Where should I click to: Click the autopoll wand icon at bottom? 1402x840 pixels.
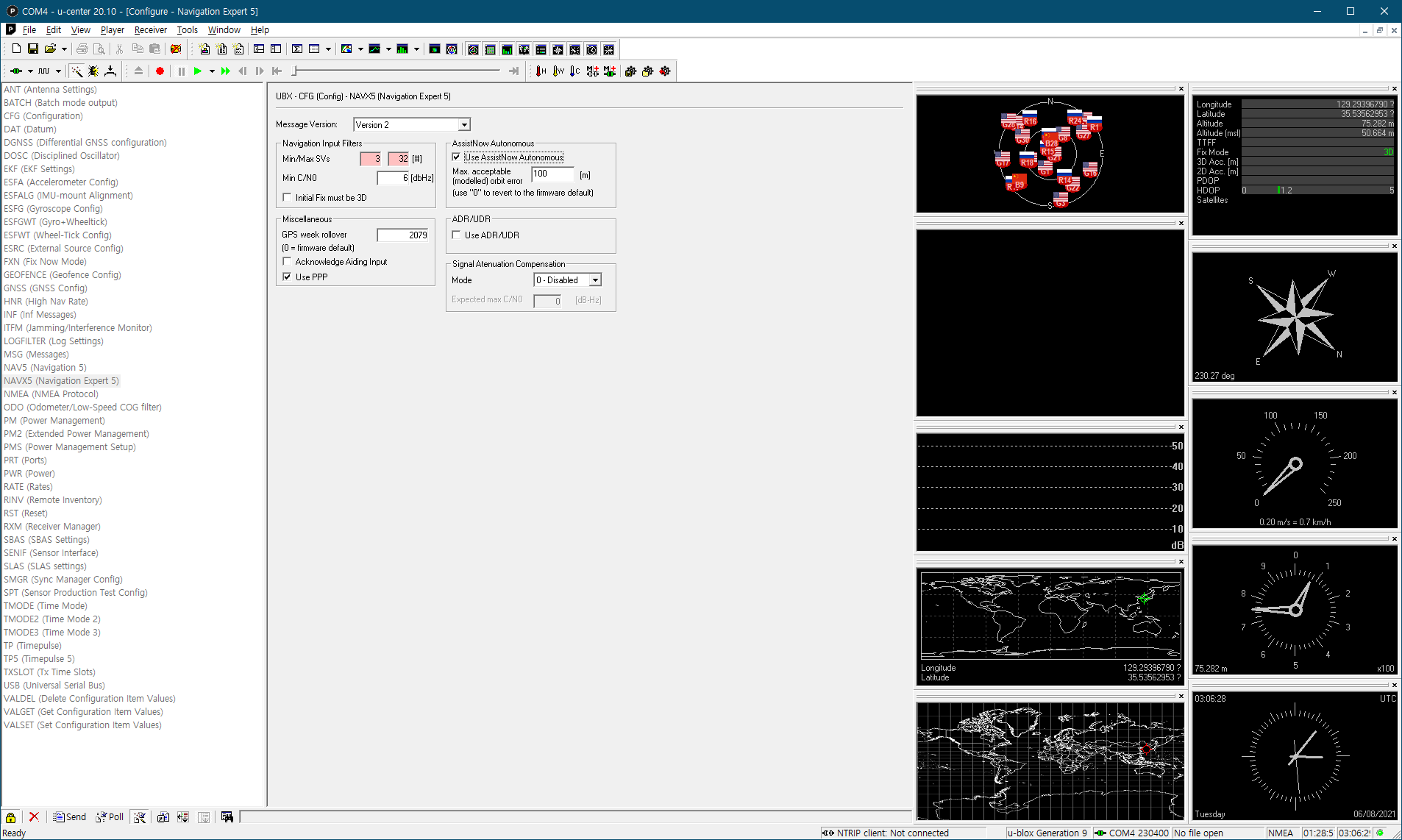pyautogui.click(x=140, y=817)
